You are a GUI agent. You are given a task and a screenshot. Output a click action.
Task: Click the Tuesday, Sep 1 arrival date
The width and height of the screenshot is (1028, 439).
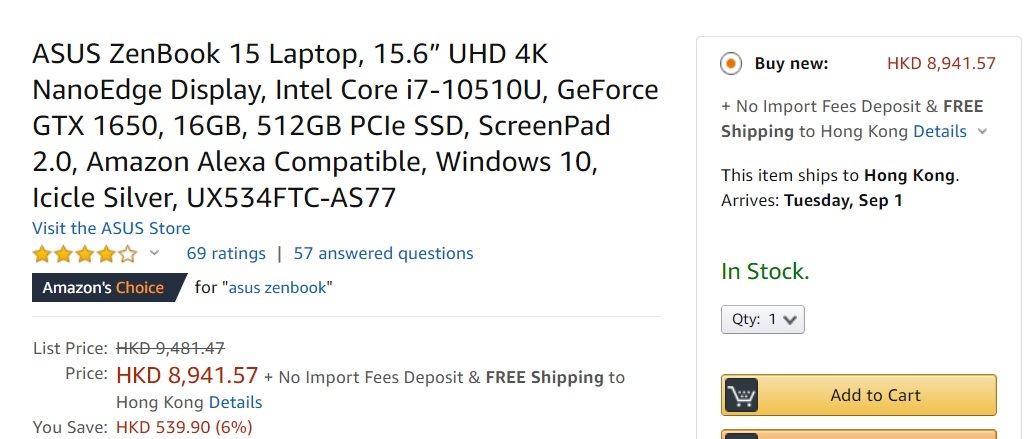click(843, 200)
